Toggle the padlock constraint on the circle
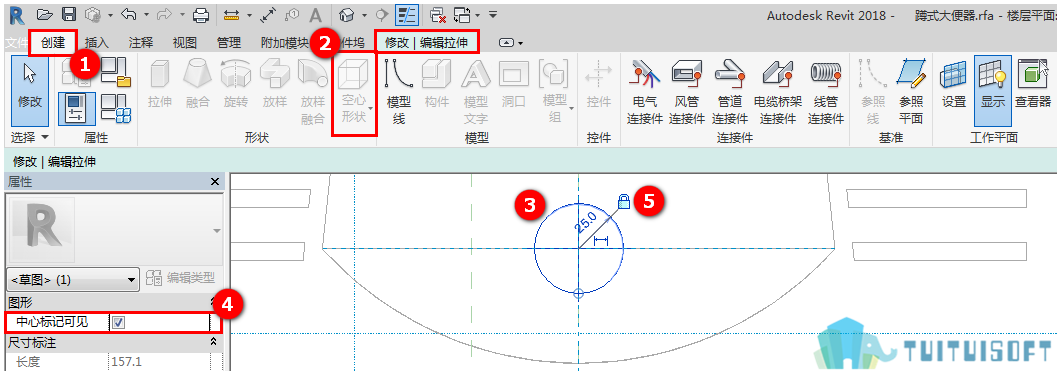 624,202
